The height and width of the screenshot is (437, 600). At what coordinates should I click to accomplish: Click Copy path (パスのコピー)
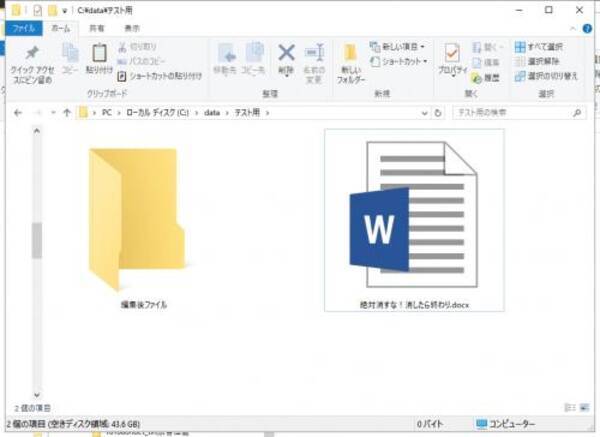tap(141, 61)
